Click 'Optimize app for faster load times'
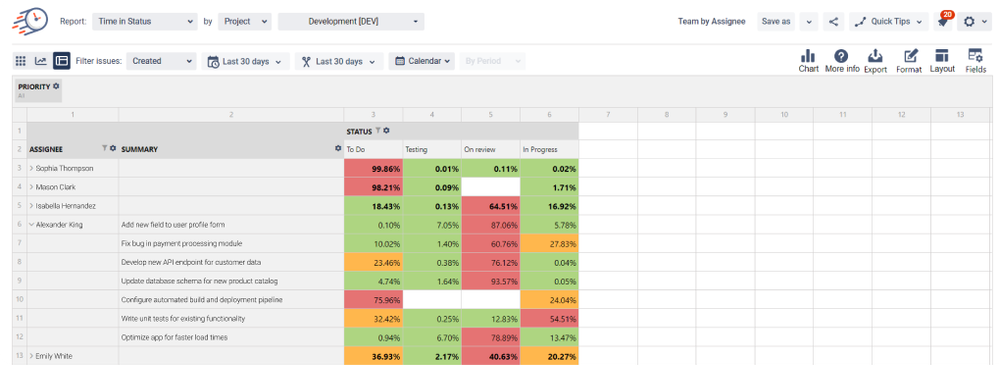 click(174, 337)
